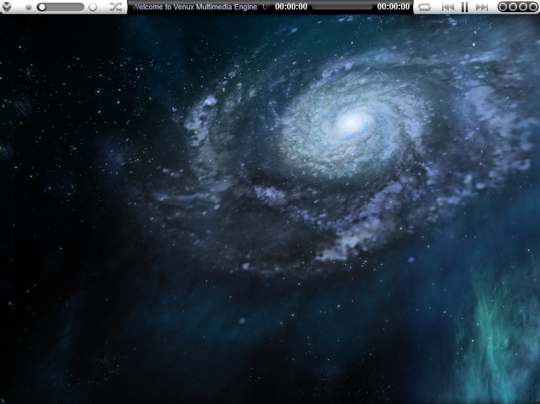Click the second round window button

click(x=513, y=7)
